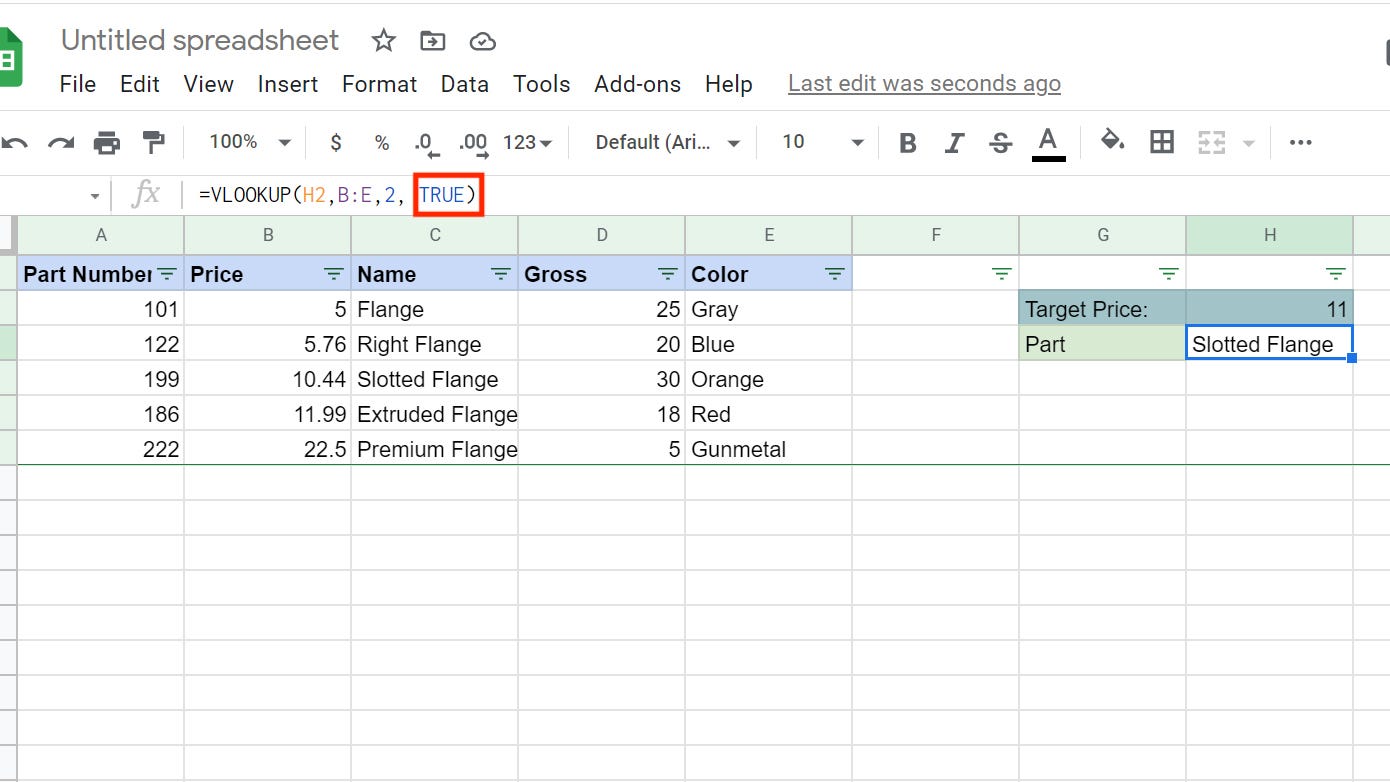Image resolution: width=1390 pixels, height=782 pixels.
Task: Open the File menu
Action: click(x=78, y=84)
